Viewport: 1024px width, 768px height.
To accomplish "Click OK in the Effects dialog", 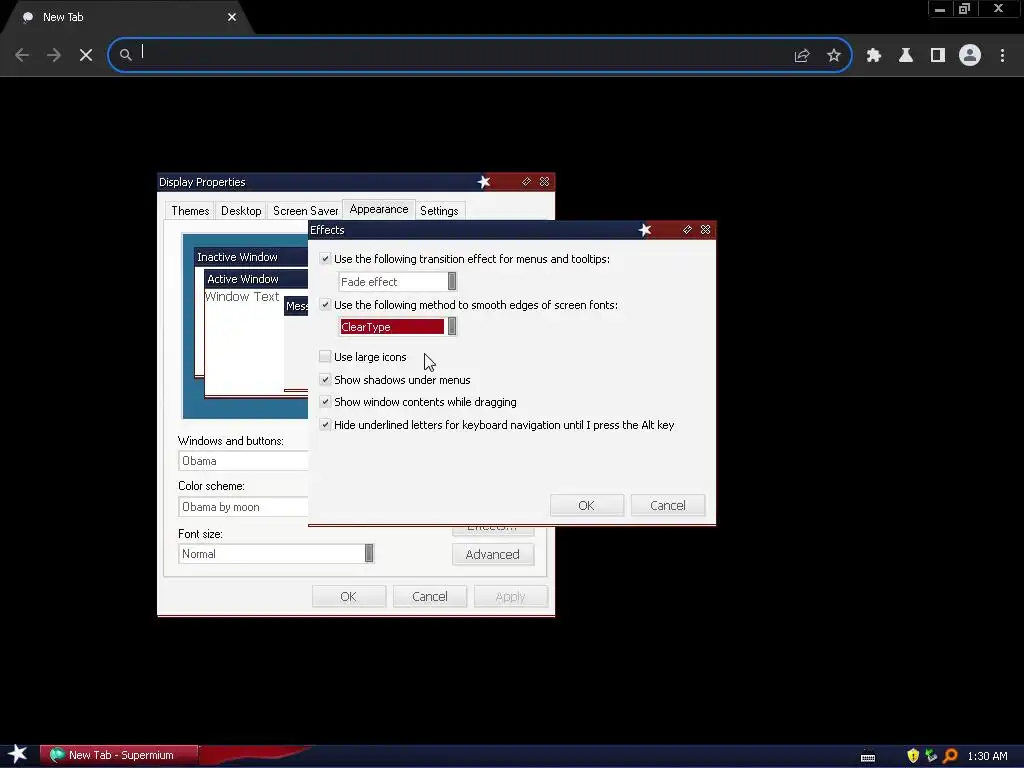I will 586,505.
